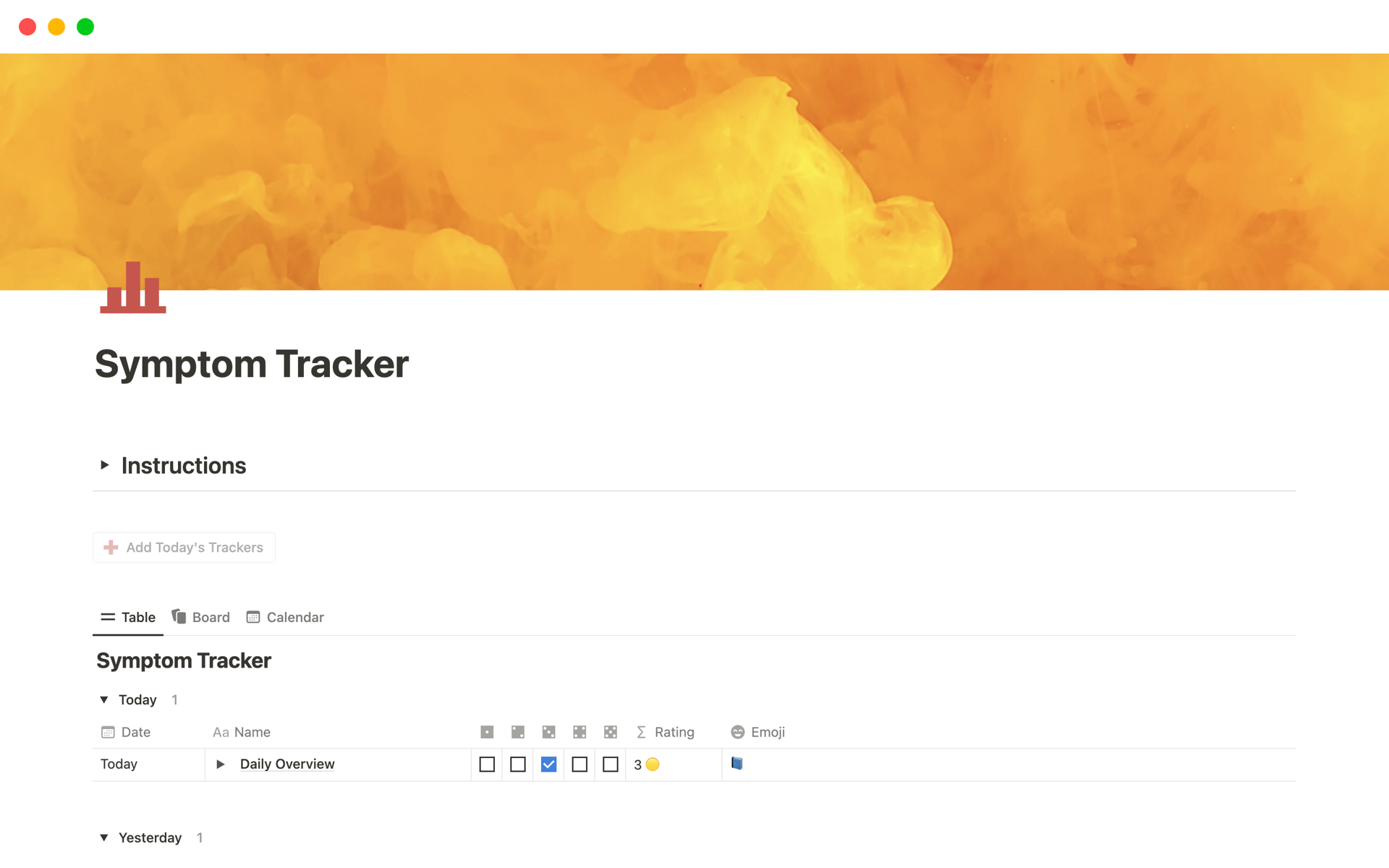Select the Today grouped row label

click(x=137, y=699)
